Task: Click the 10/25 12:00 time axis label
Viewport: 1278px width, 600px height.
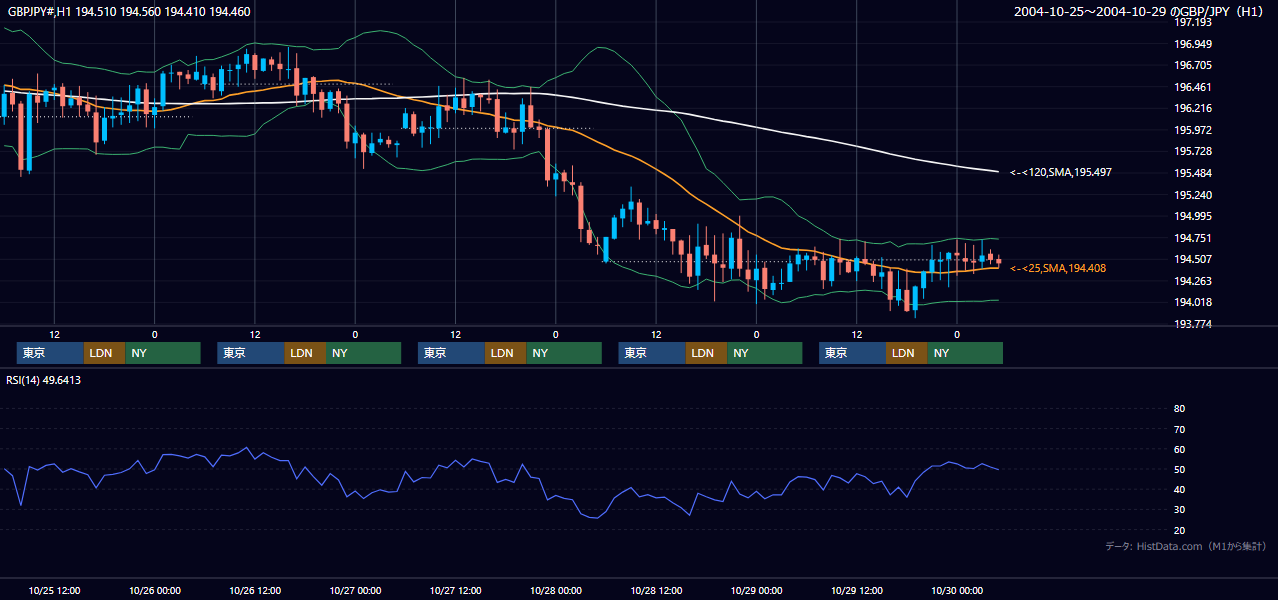Action: 55,590
